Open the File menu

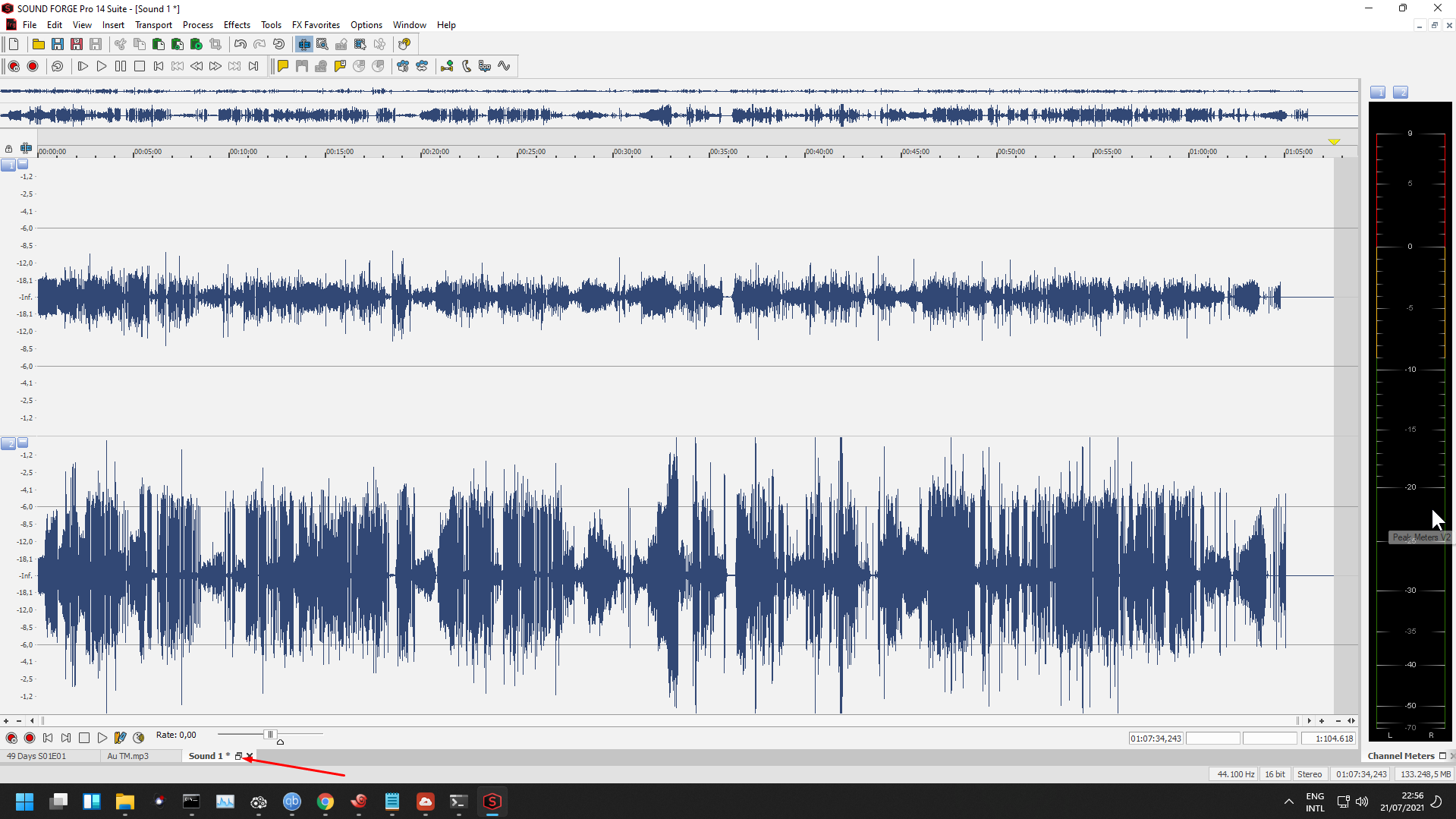pos(30,25)
